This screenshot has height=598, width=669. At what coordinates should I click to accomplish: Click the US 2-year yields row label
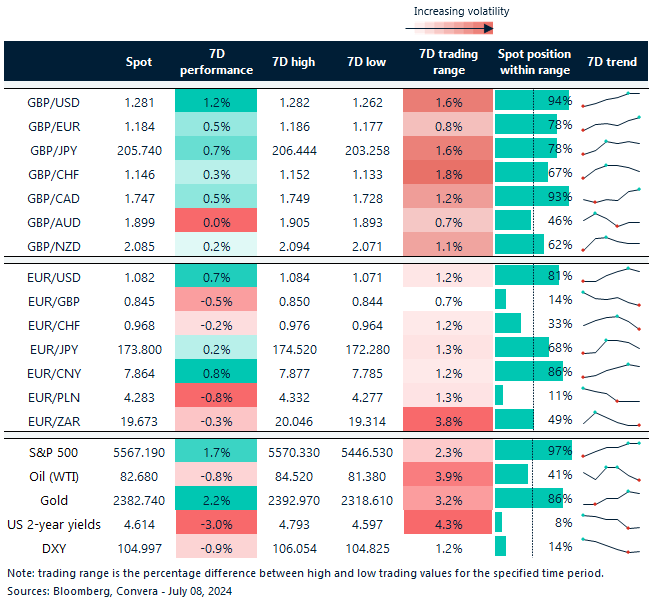pos(56,521)
